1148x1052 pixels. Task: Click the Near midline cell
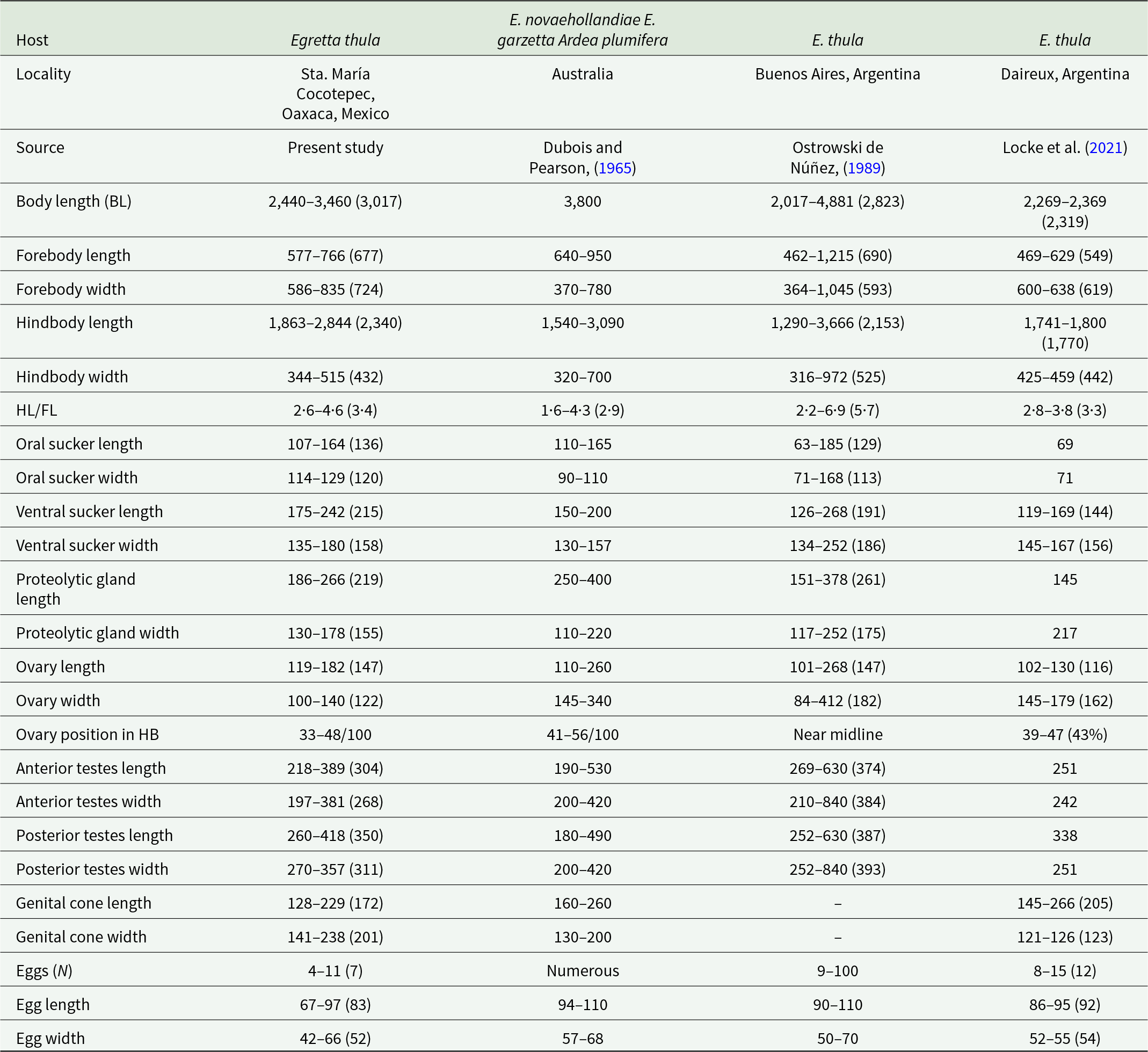pyautogui.click(x=837, y=735)
